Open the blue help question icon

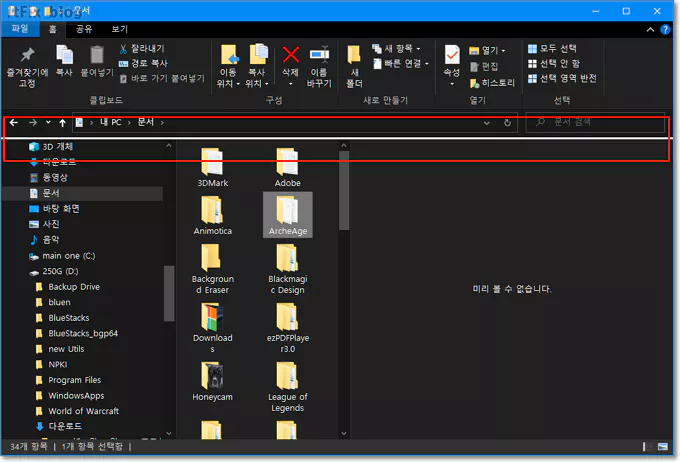point(665,29)
